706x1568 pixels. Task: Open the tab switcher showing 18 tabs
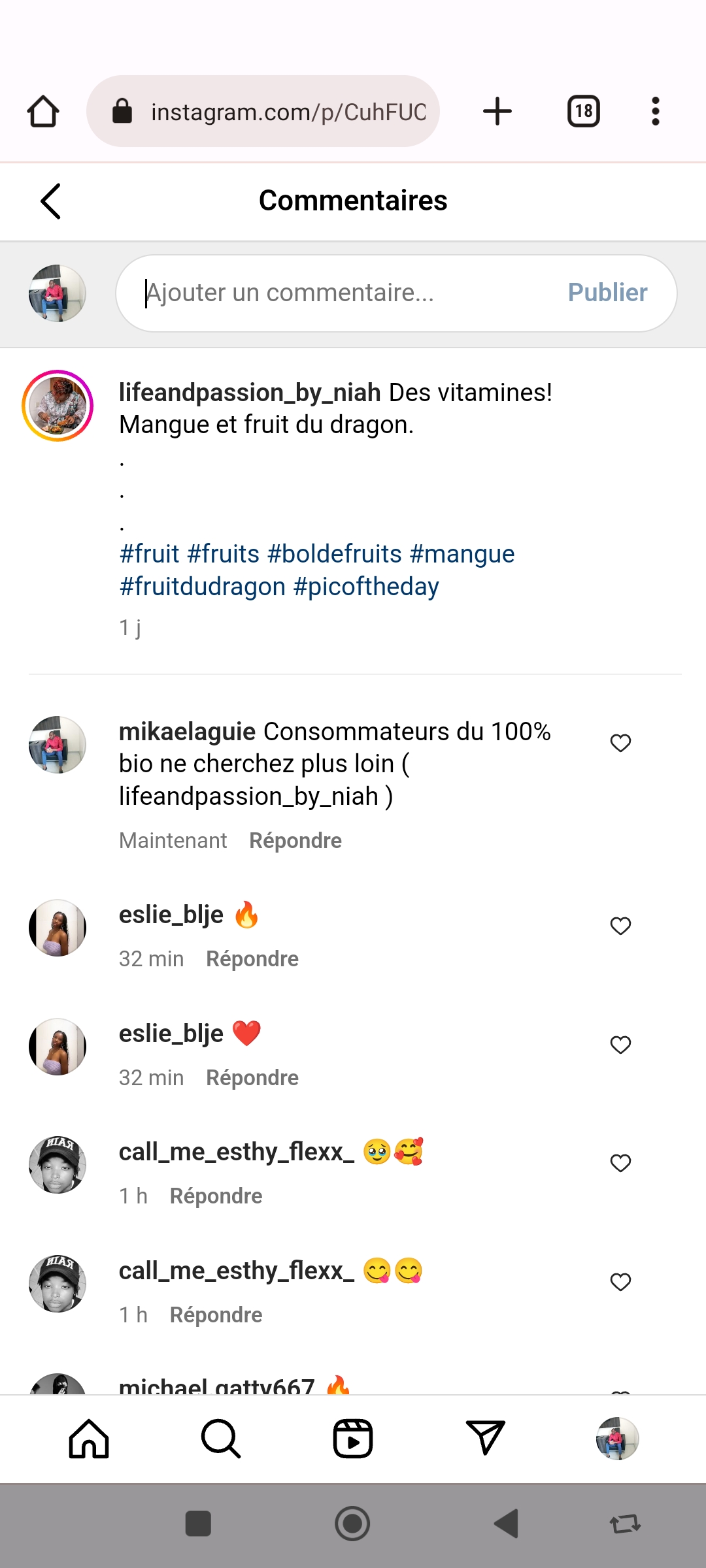[x=583, y=111]
